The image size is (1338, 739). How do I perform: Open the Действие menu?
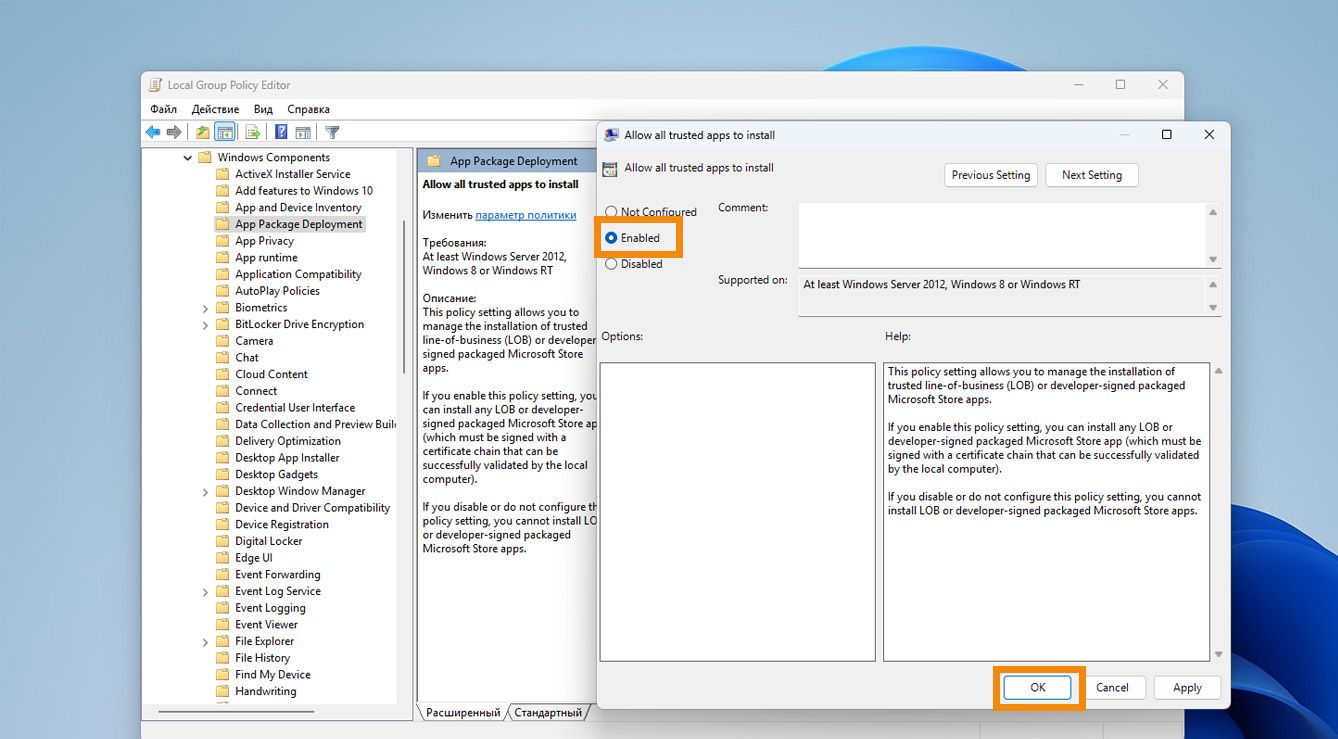(215, 109)
